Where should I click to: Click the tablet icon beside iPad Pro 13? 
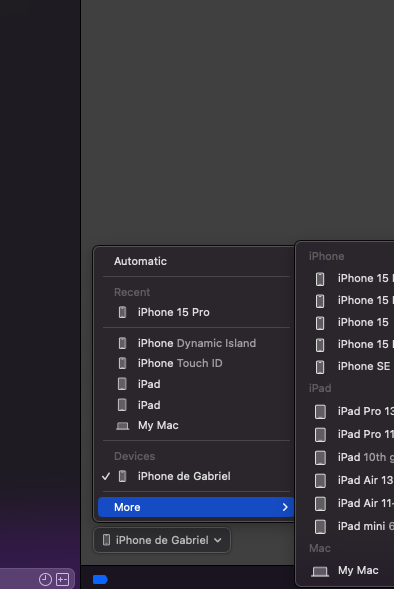click(320, 411)
